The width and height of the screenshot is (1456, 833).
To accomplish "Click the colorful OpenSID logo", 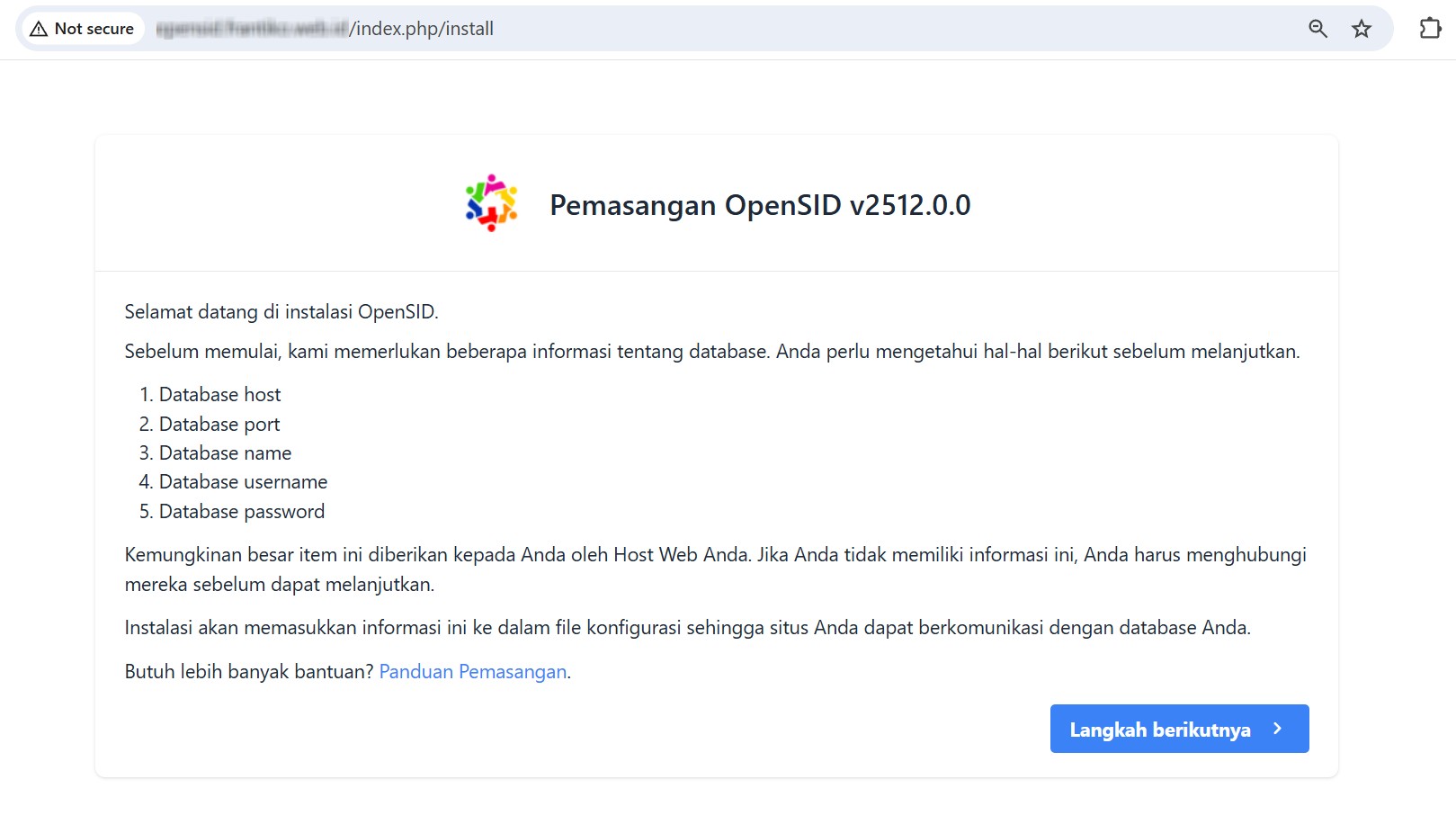I will [491, 203].
